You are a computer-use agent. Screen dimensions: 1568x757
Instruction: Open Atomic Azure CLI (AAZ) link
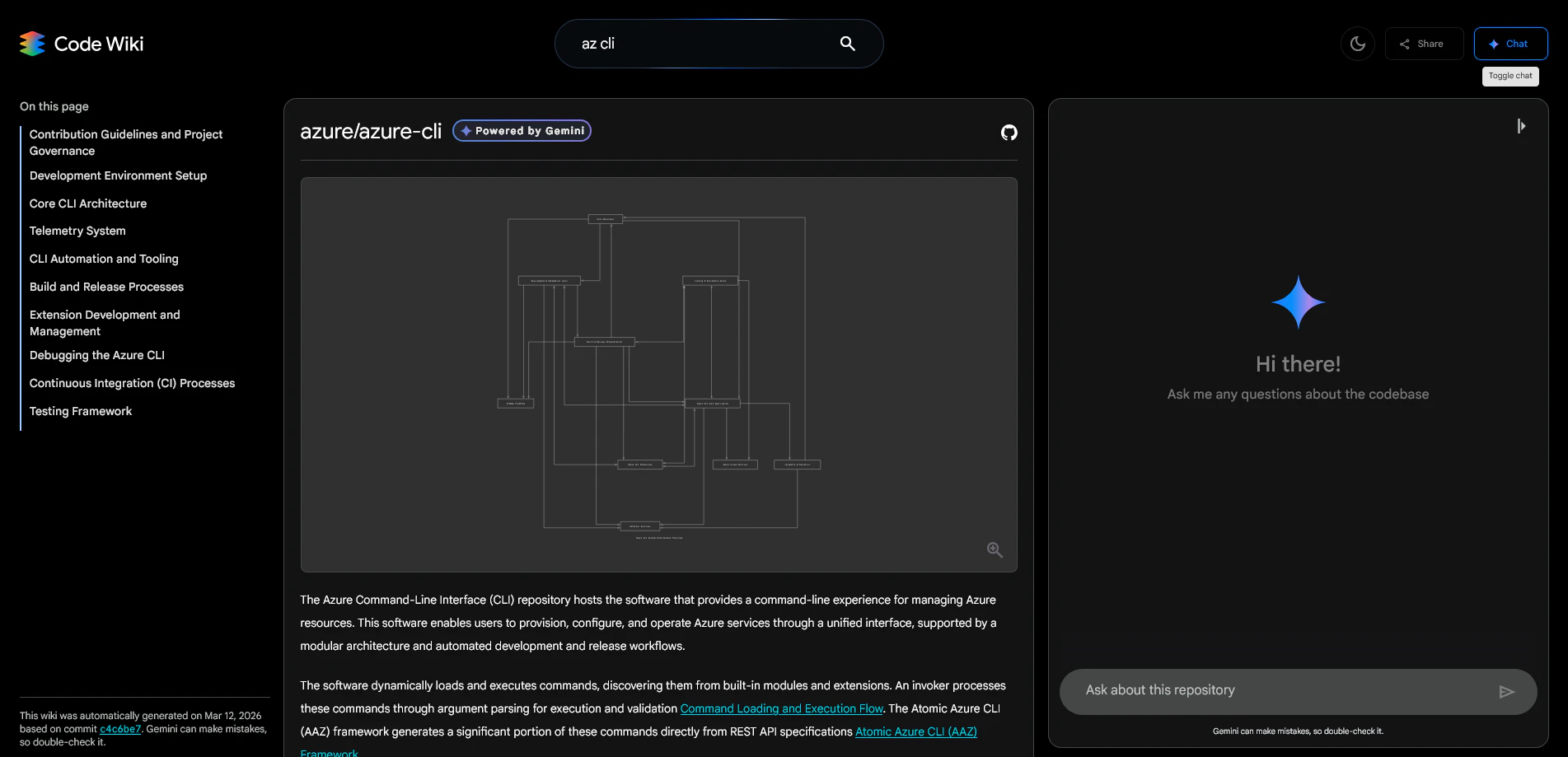(x=916, y=731)
